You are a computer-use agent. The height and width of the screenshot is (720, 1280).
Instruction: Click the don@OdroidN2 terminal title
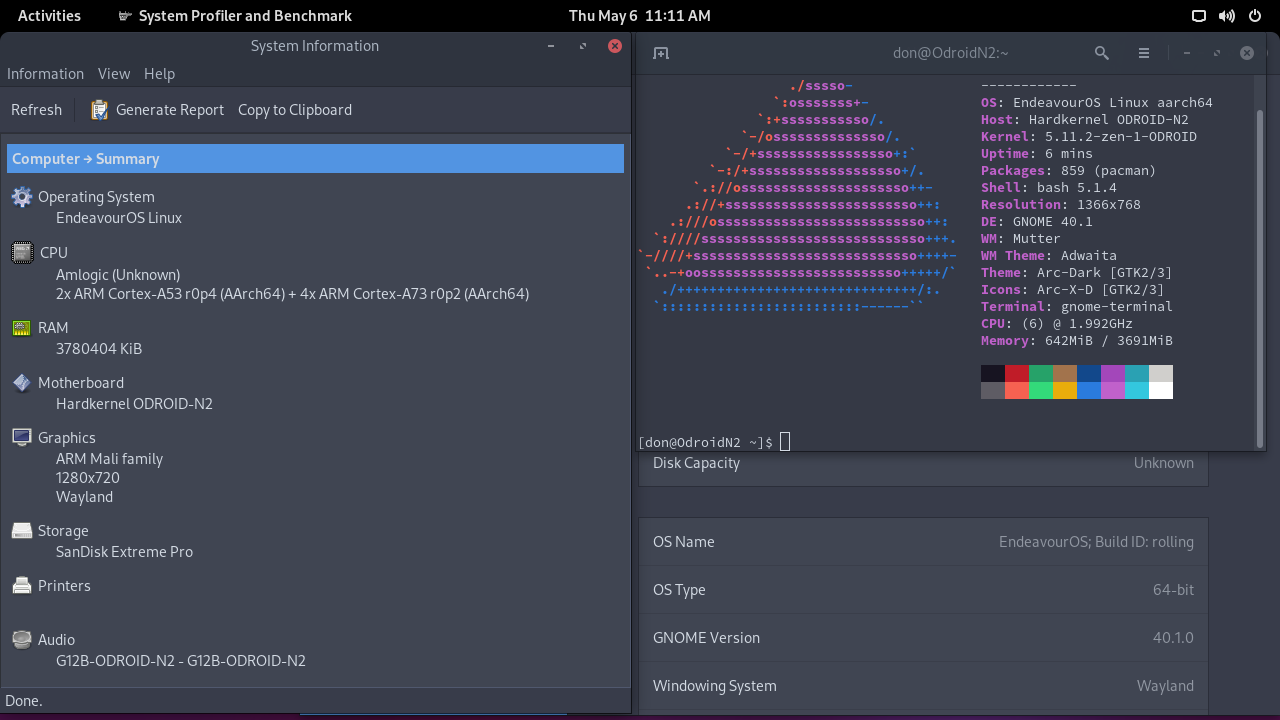pyautogui.click(x=951, y=53)
